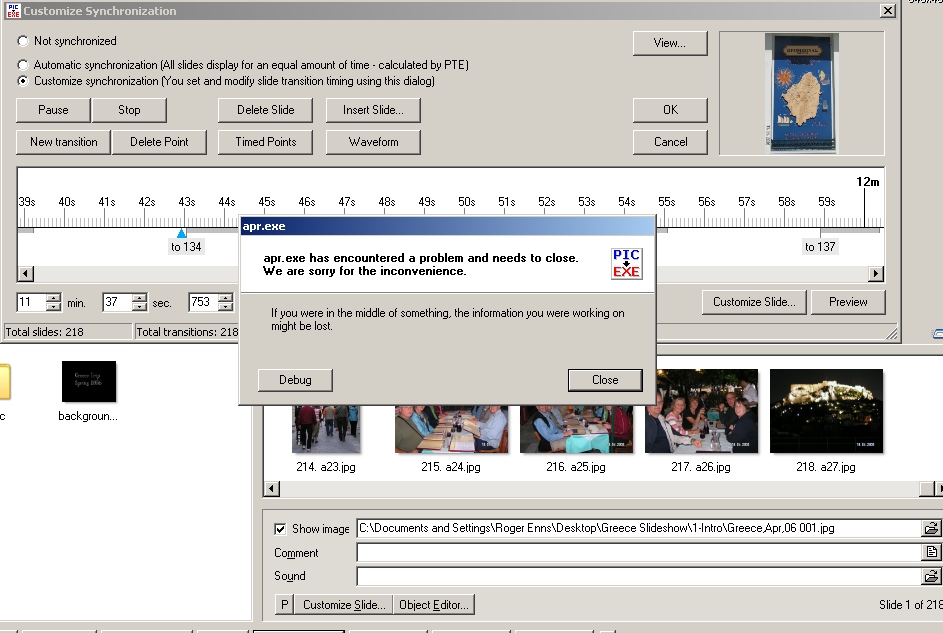Image resolution: width=943 pixels, height=633 pixels.
Task: Open Timed Points
Action: (x=265, y=142)
